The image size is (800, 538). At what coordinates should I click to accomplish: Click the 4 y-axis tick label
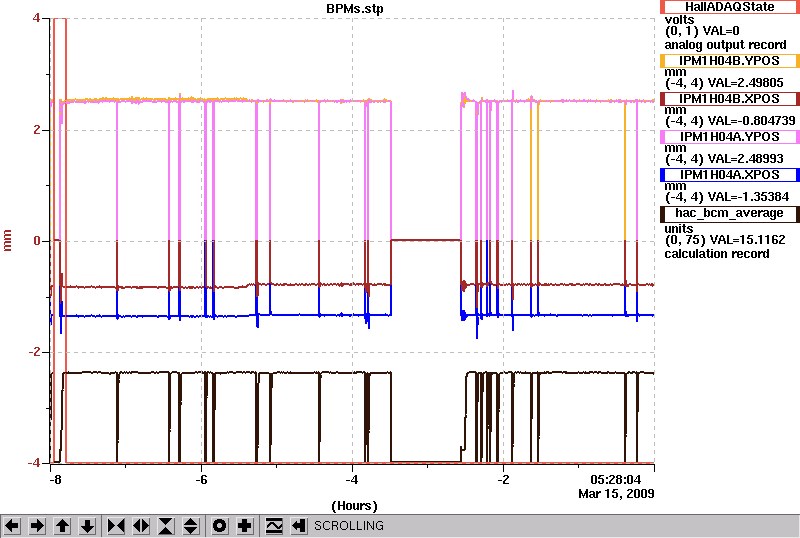pos(36,18)
